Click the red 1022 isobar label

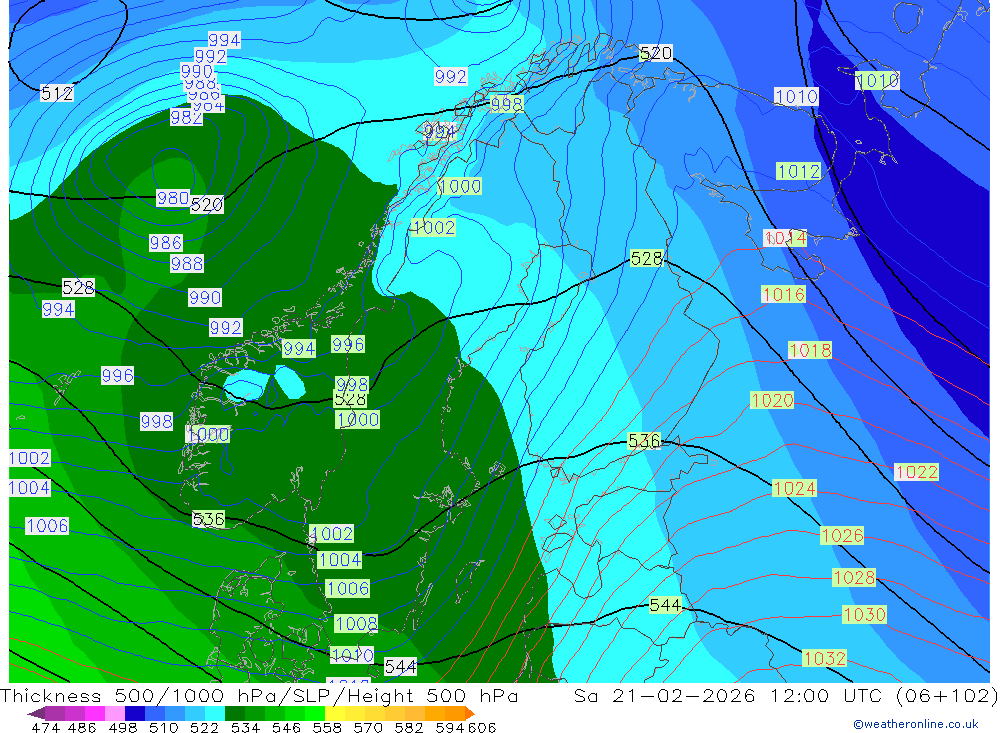916,472
